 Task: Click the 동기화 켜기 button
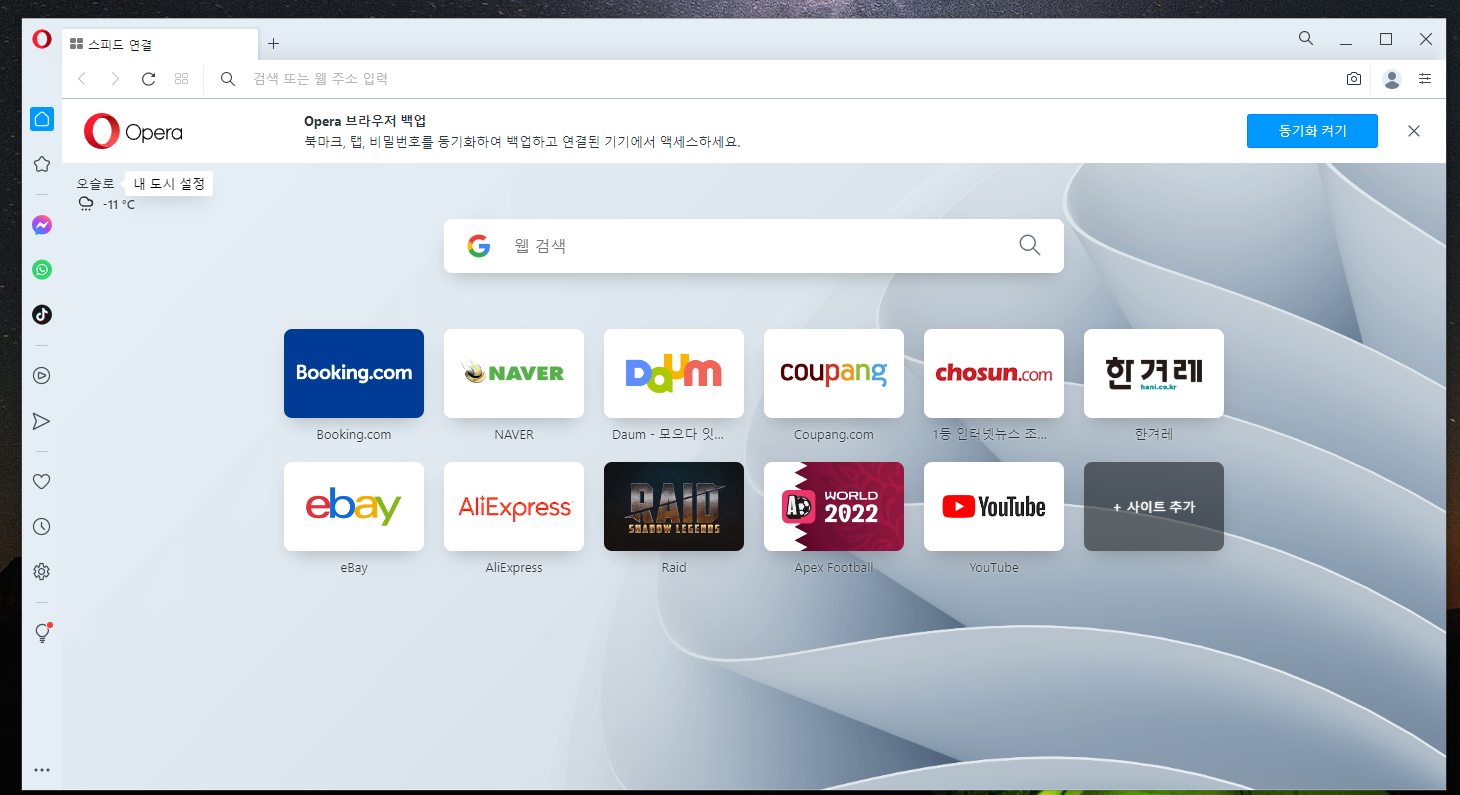(1312, 131)
